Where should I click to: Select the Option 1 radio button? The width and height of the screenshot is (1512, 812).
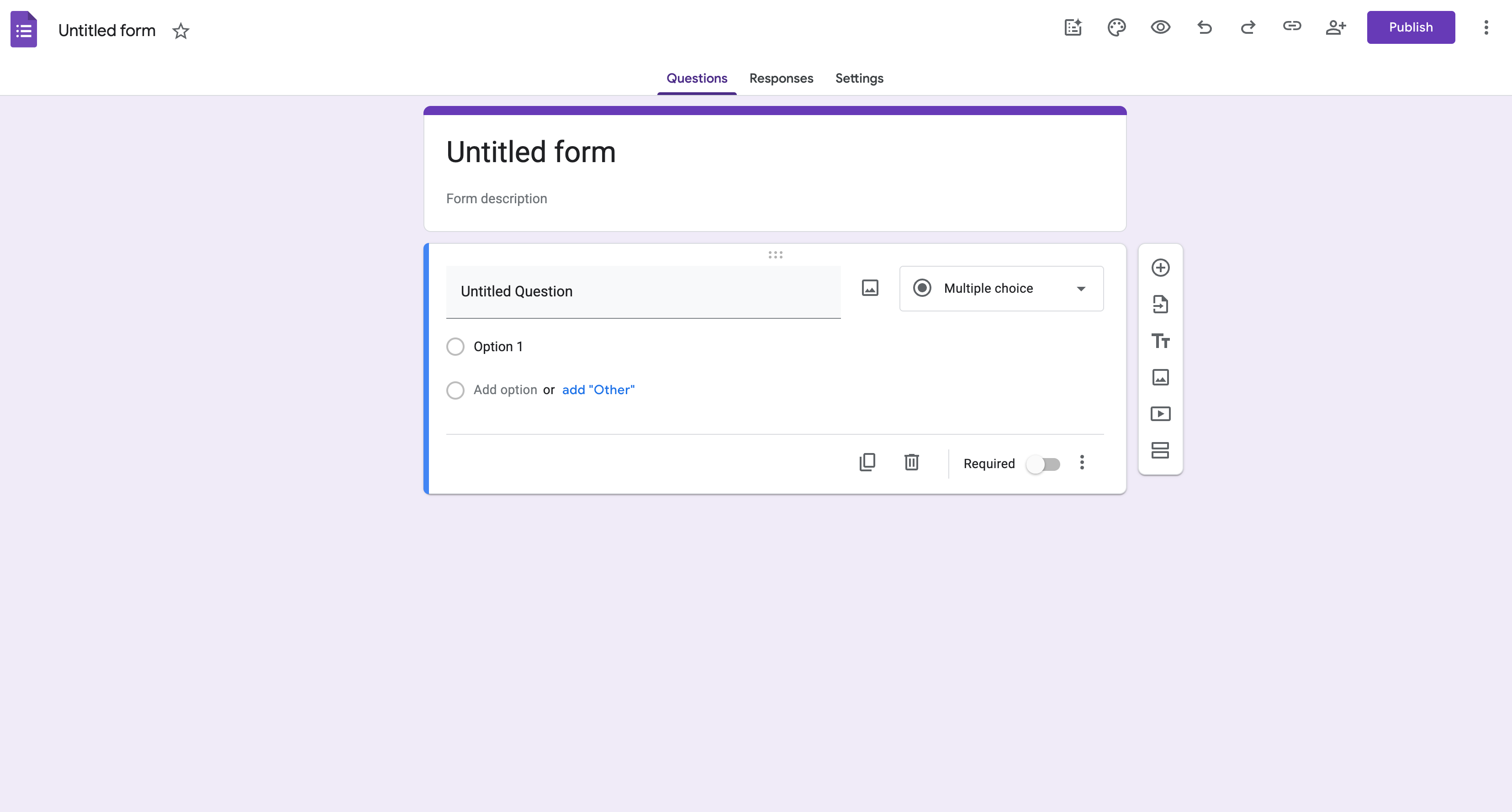[455, 347]
